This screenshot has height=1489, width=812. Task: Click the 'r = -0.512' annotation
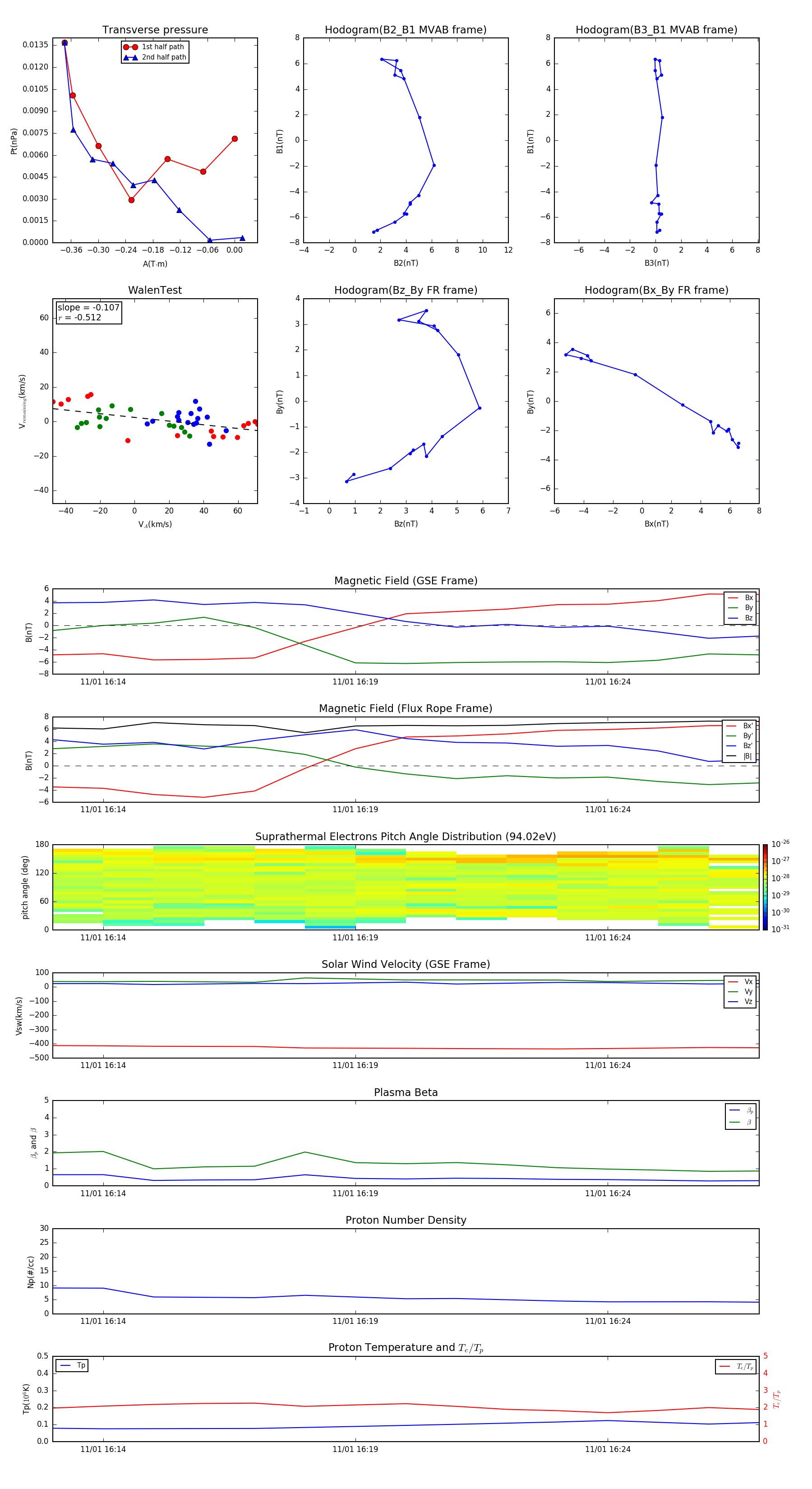coord(80,317)
